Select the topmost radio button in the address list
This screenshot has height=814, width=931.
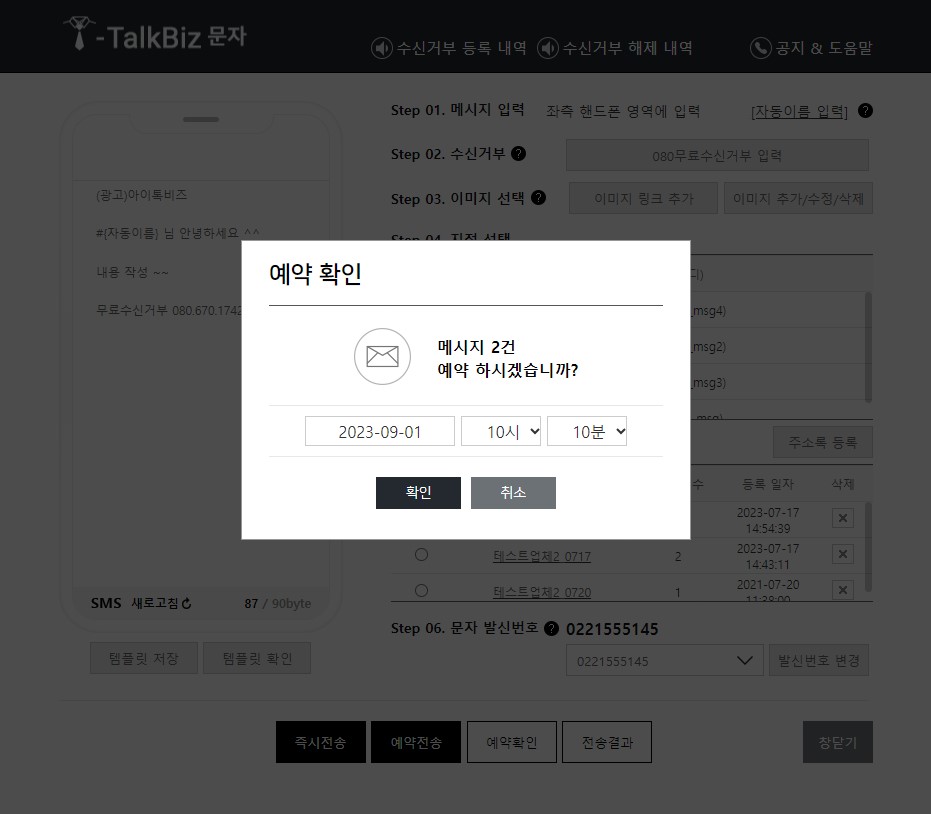pyautogui.click(x=421, y=518)
